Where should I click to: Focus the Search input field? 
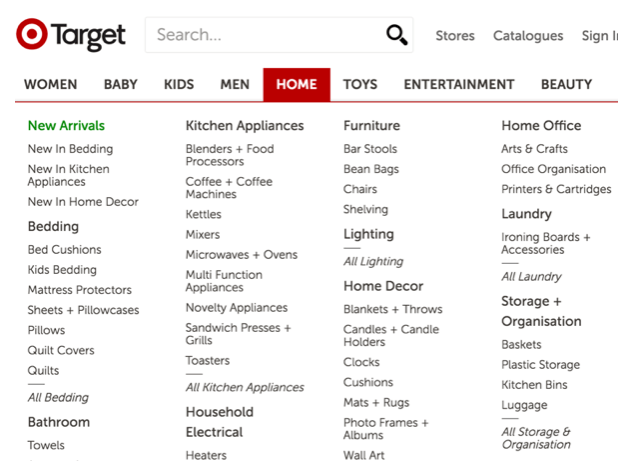(x=279, y=35)
